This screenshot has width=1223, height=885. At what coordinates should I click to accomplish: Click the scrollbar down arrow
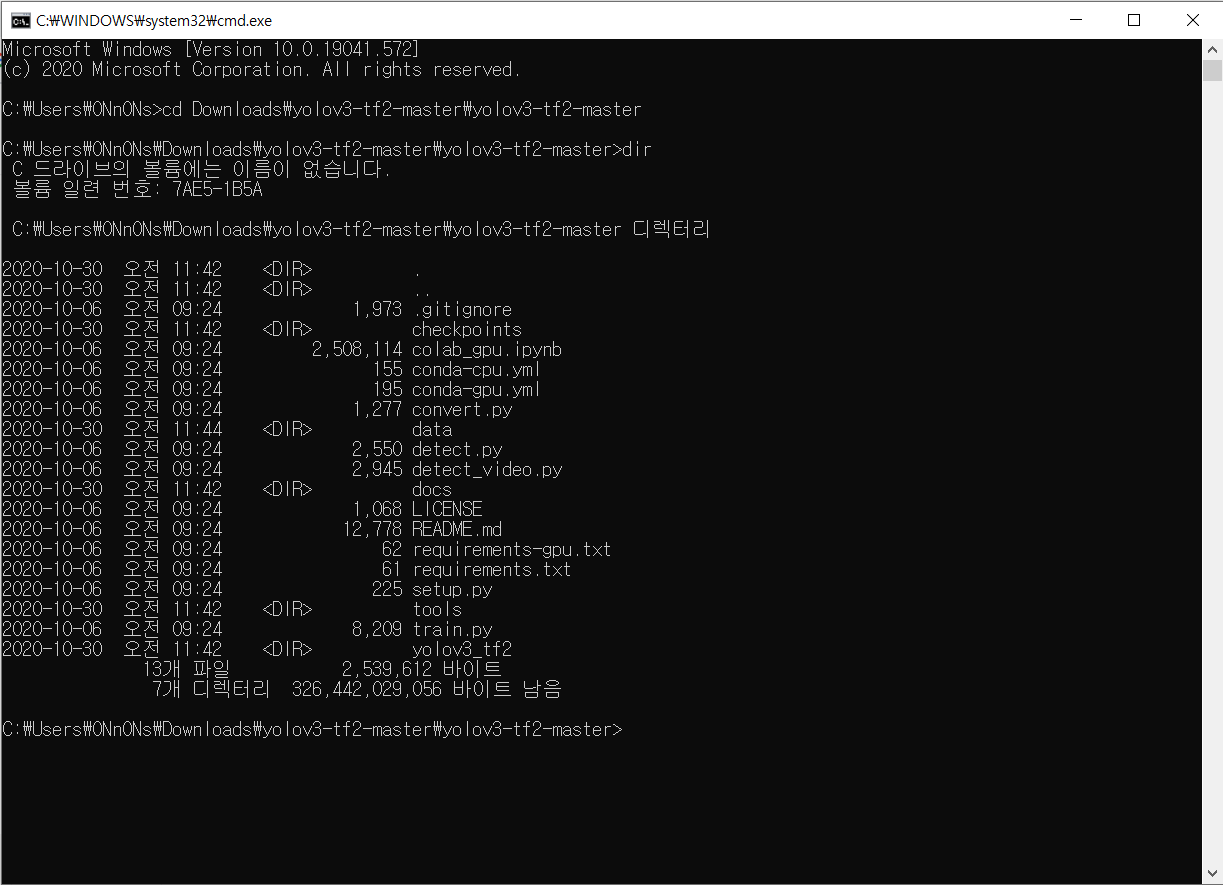click(1212, 874)
